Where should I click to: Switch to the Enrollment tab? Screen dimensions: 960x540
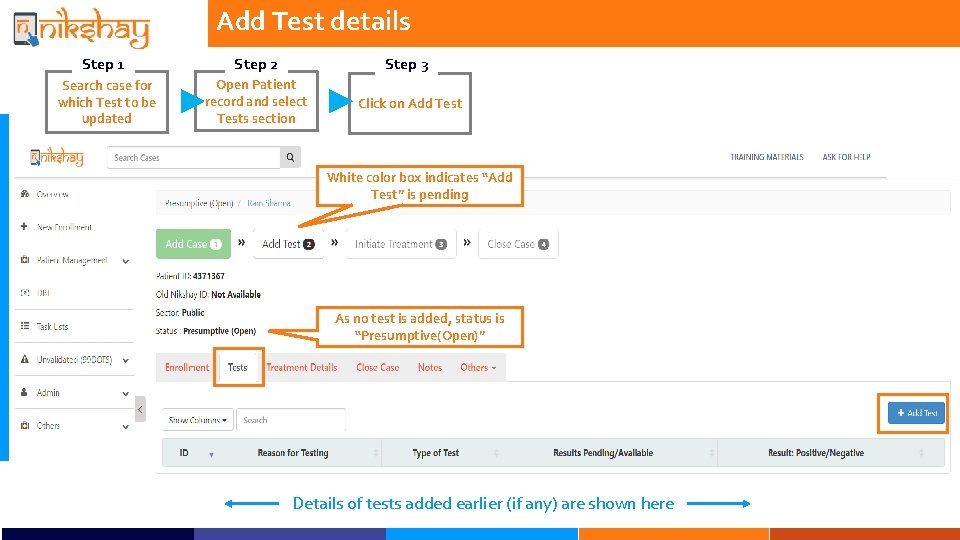(x=187, y=367)
